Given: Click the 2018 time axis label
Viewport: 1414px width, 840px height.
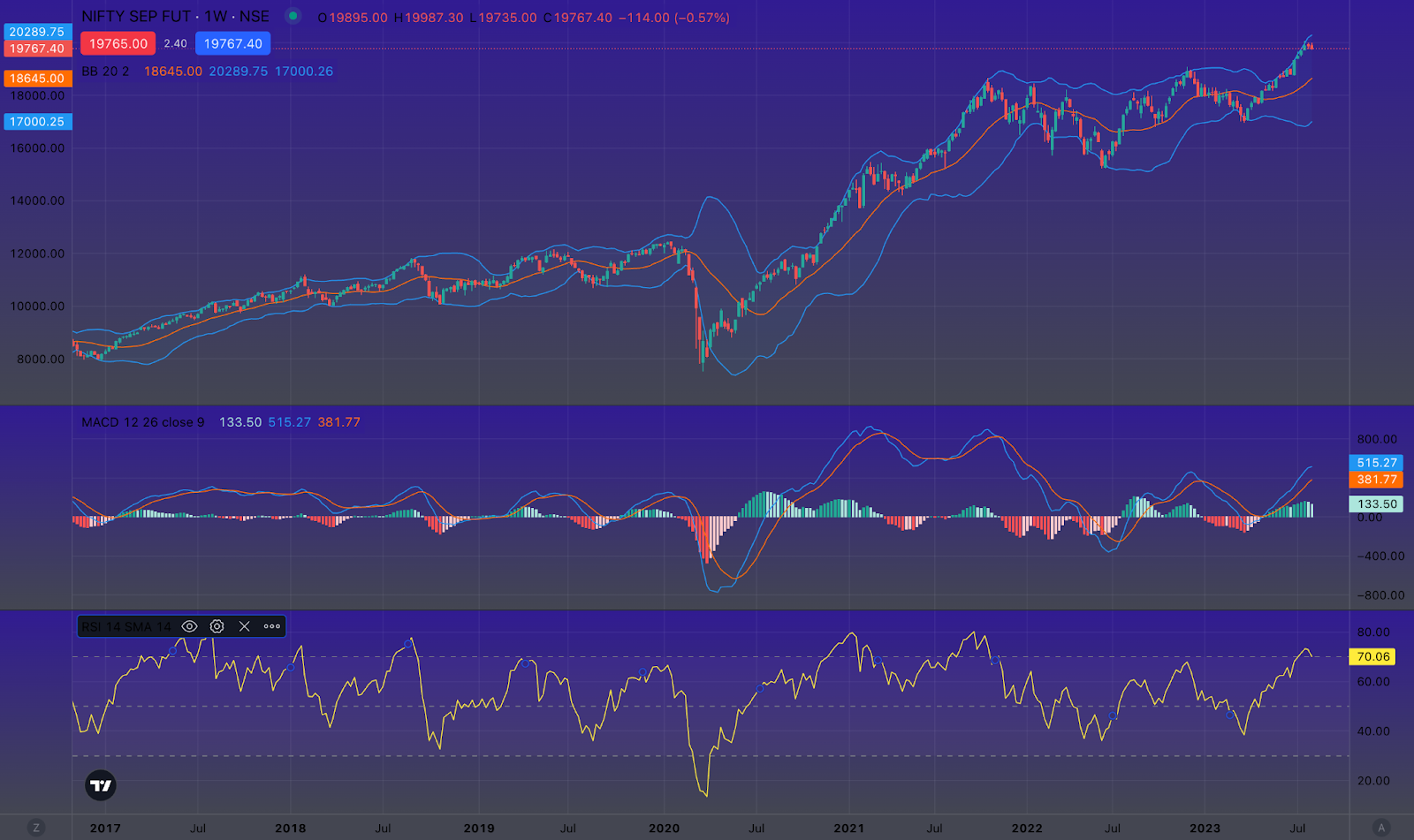Looking at the screenshot, I should pos(291,829).
